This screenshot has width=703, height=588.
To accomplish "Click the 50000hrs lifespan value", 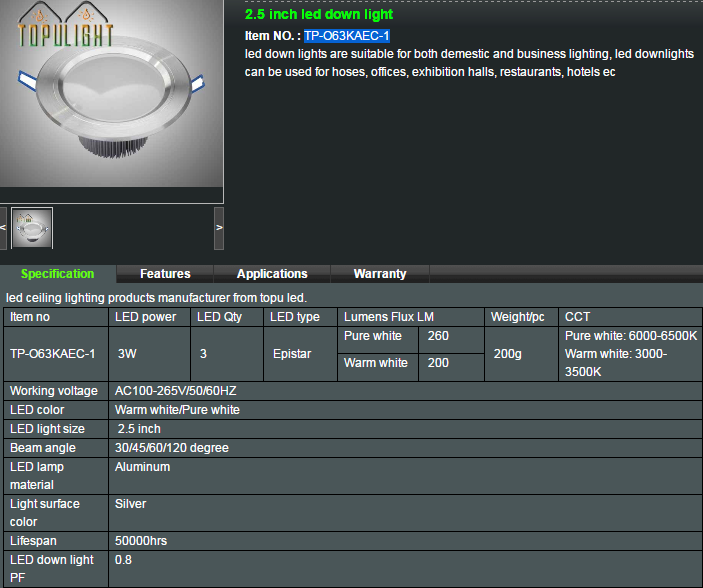I will (x=141, y=541).
